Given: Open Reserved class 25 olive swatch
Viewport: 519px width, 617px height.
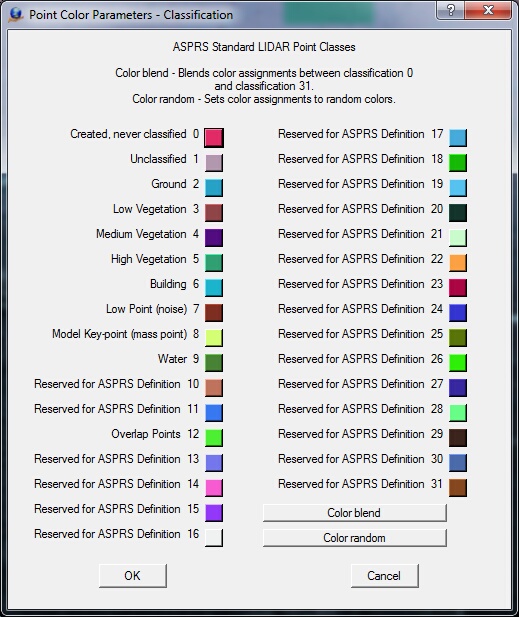Looking at the screenshot, I should click(x=458, y=338).
